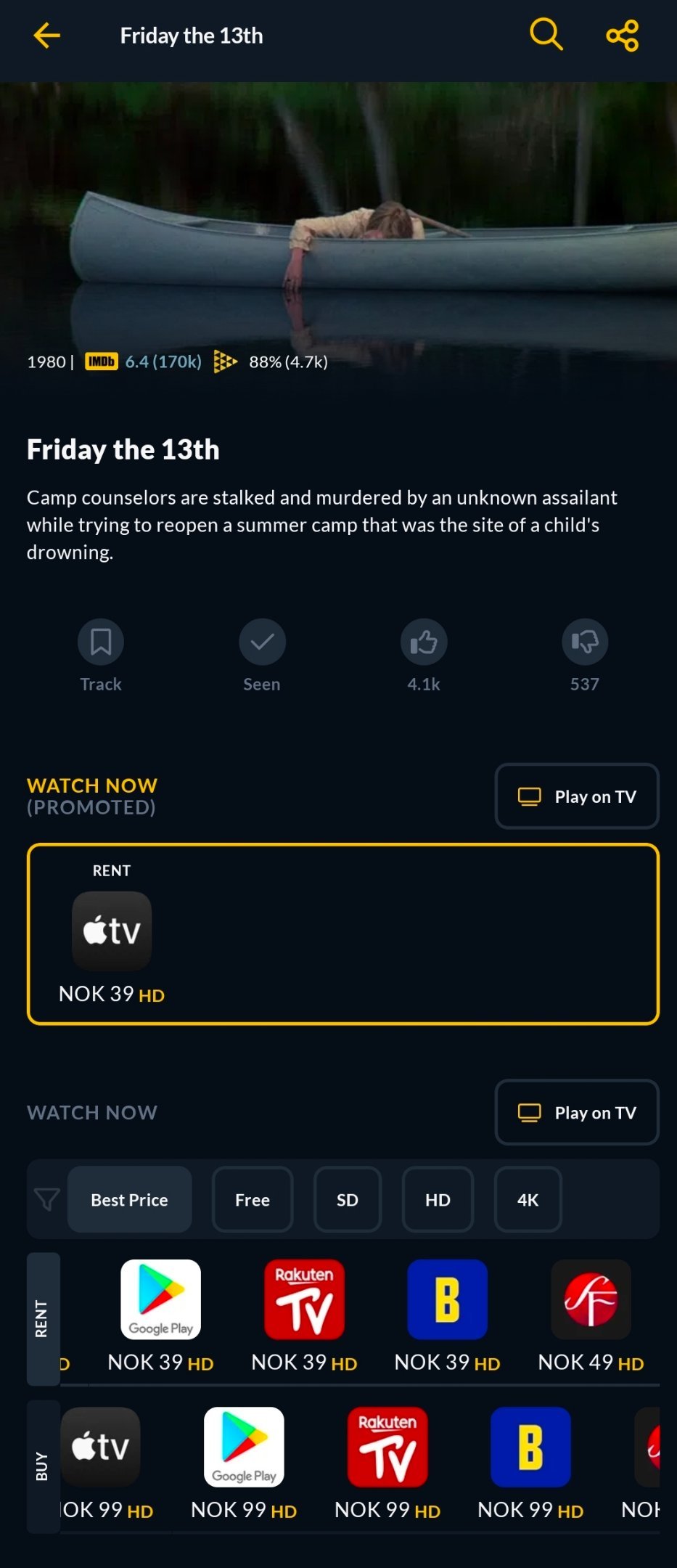
Task: Tap Play on TV in promoted section
Action: 577,796
